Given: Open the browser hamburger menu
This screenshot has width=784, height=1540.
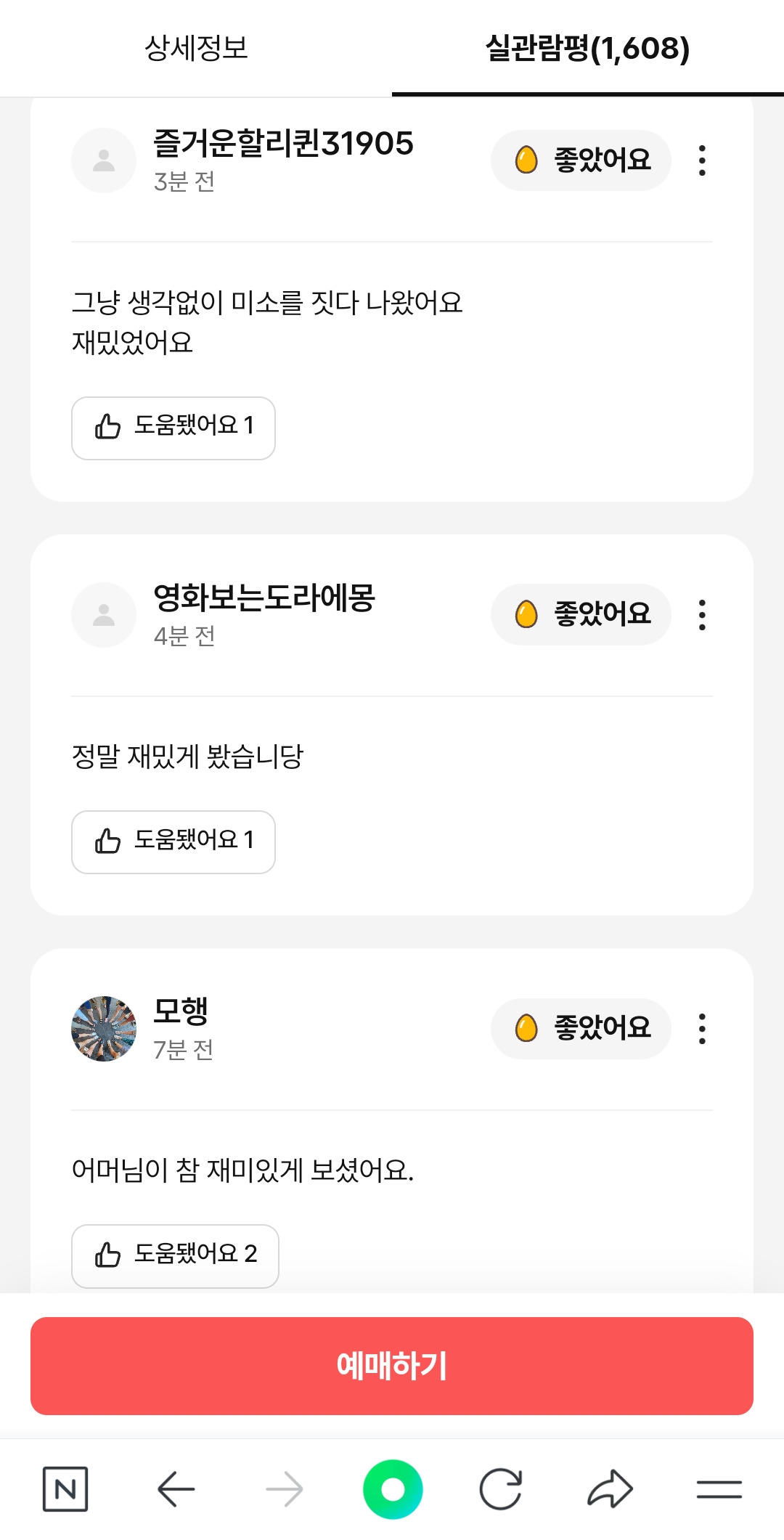Looking at the screenshot, I should 719,1489.
